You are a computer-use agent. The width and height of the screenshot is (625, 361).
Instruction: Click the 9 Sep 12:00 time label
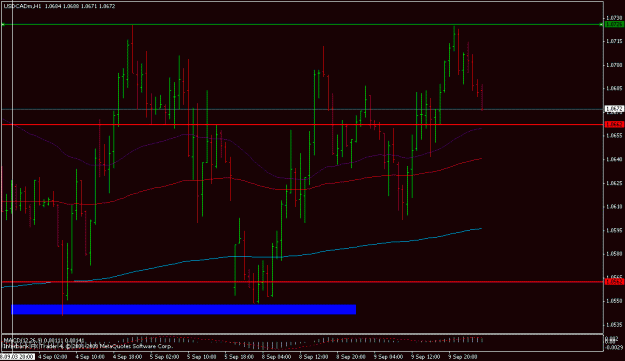pyautogui.click(x=425, y=357)
